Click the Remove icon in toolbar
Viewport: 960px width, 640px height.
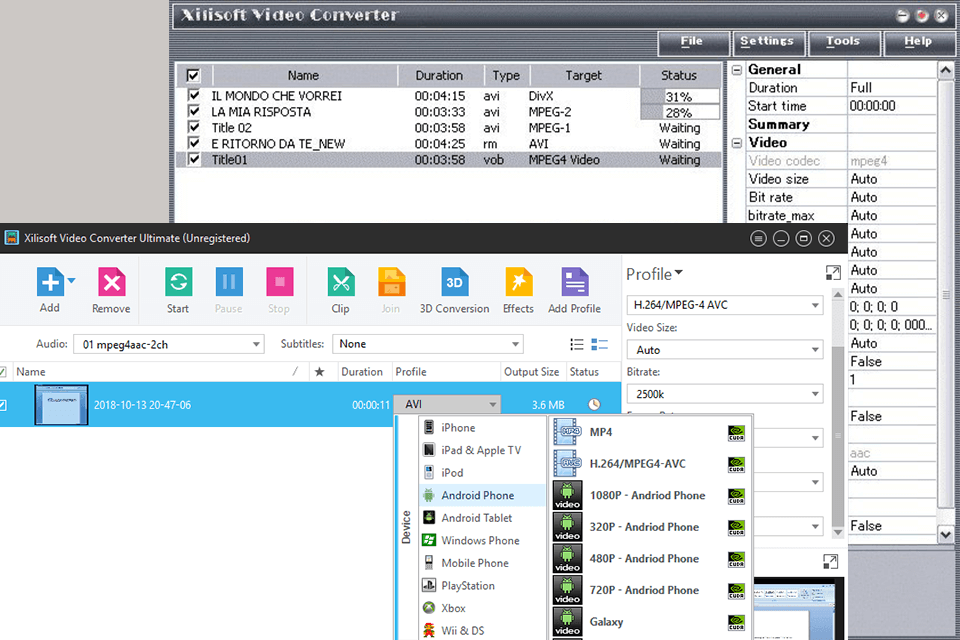111,283
